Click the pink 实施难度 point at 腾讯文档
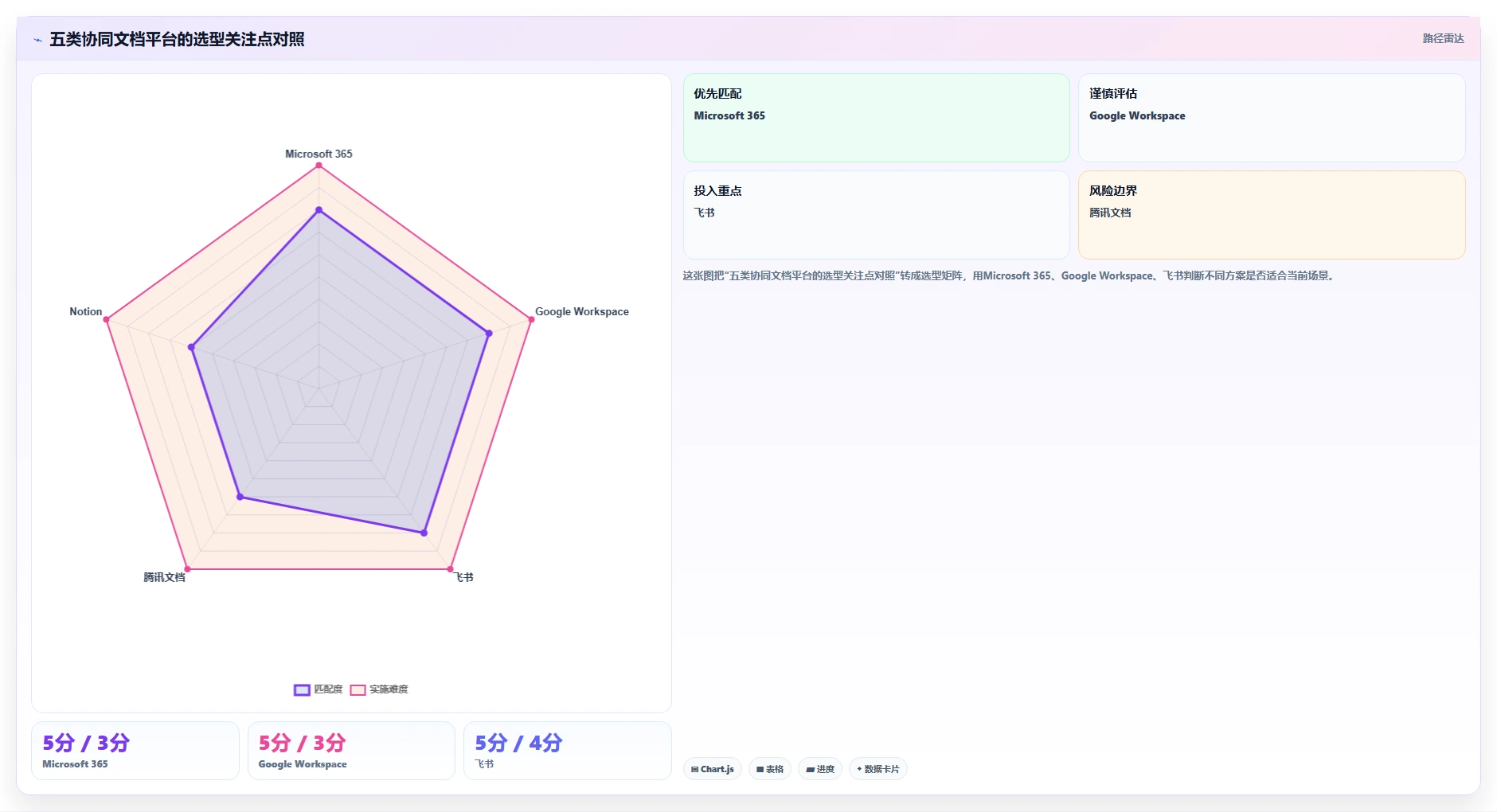 187,569
